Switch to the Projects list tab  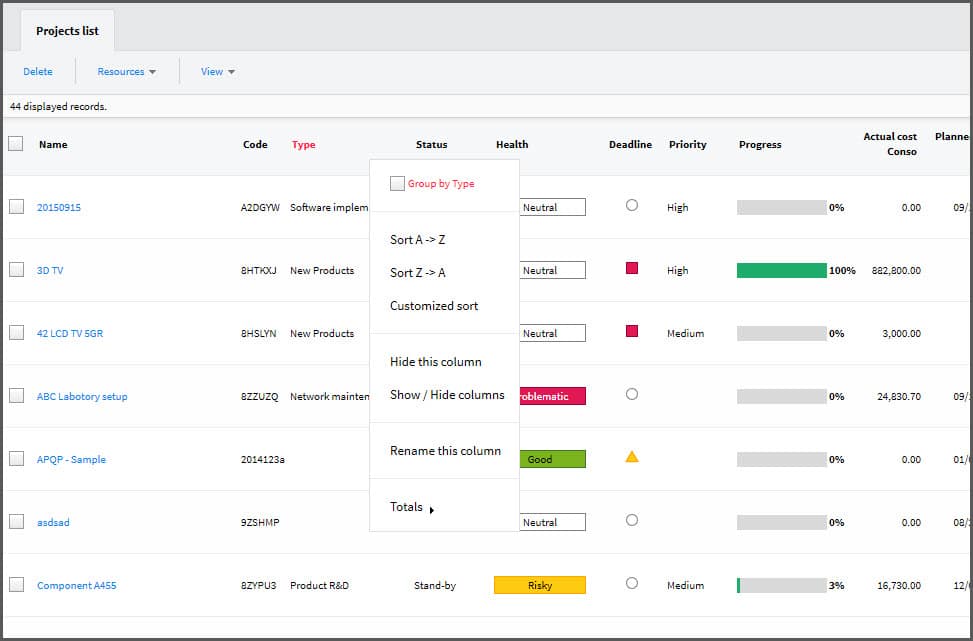(x=67, y=31)
